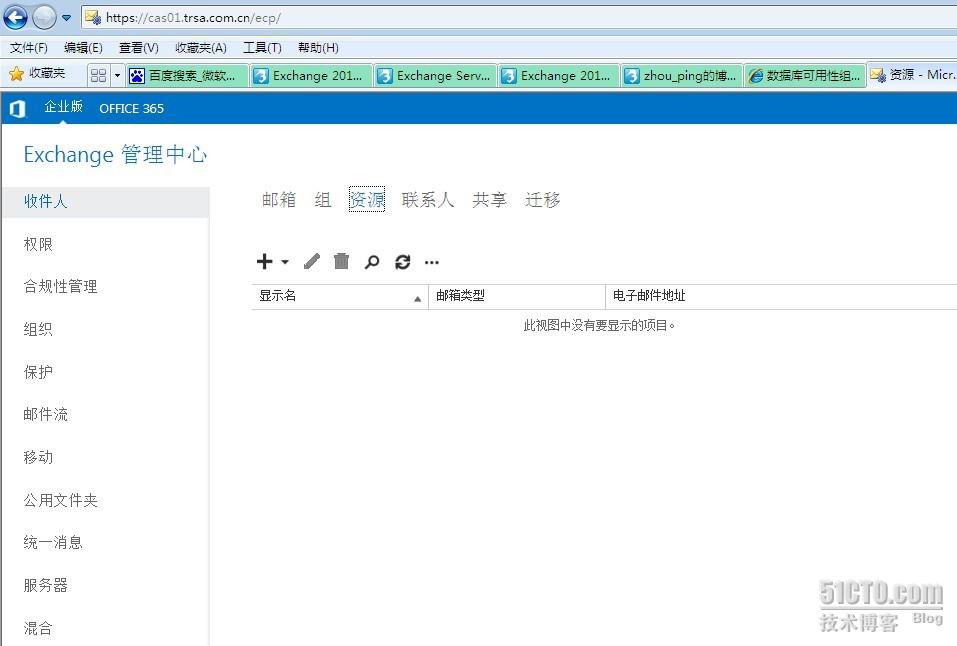Switch to the 迁移 sub-tab
Viewport: 957px width, 646px height.
click(543, 200)
